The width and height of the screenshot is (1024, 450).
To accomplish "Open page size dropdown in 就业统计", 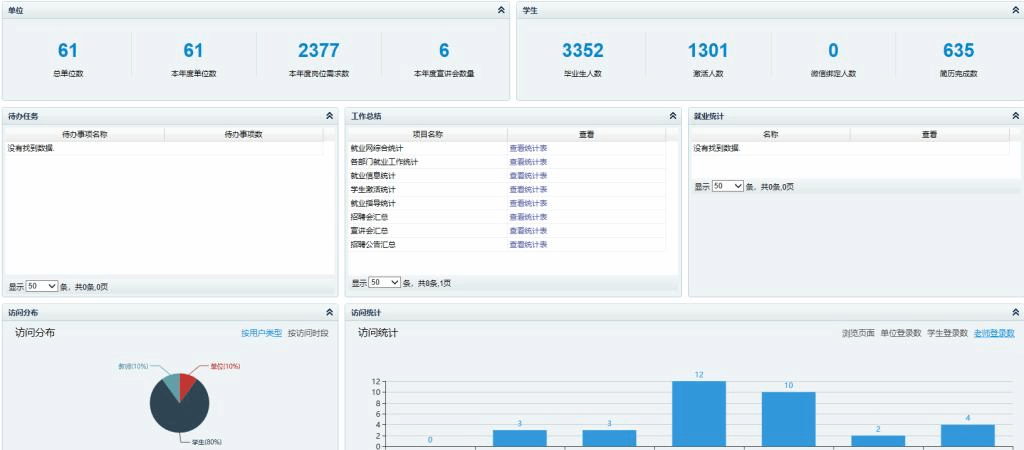I will tap(728, 186).
